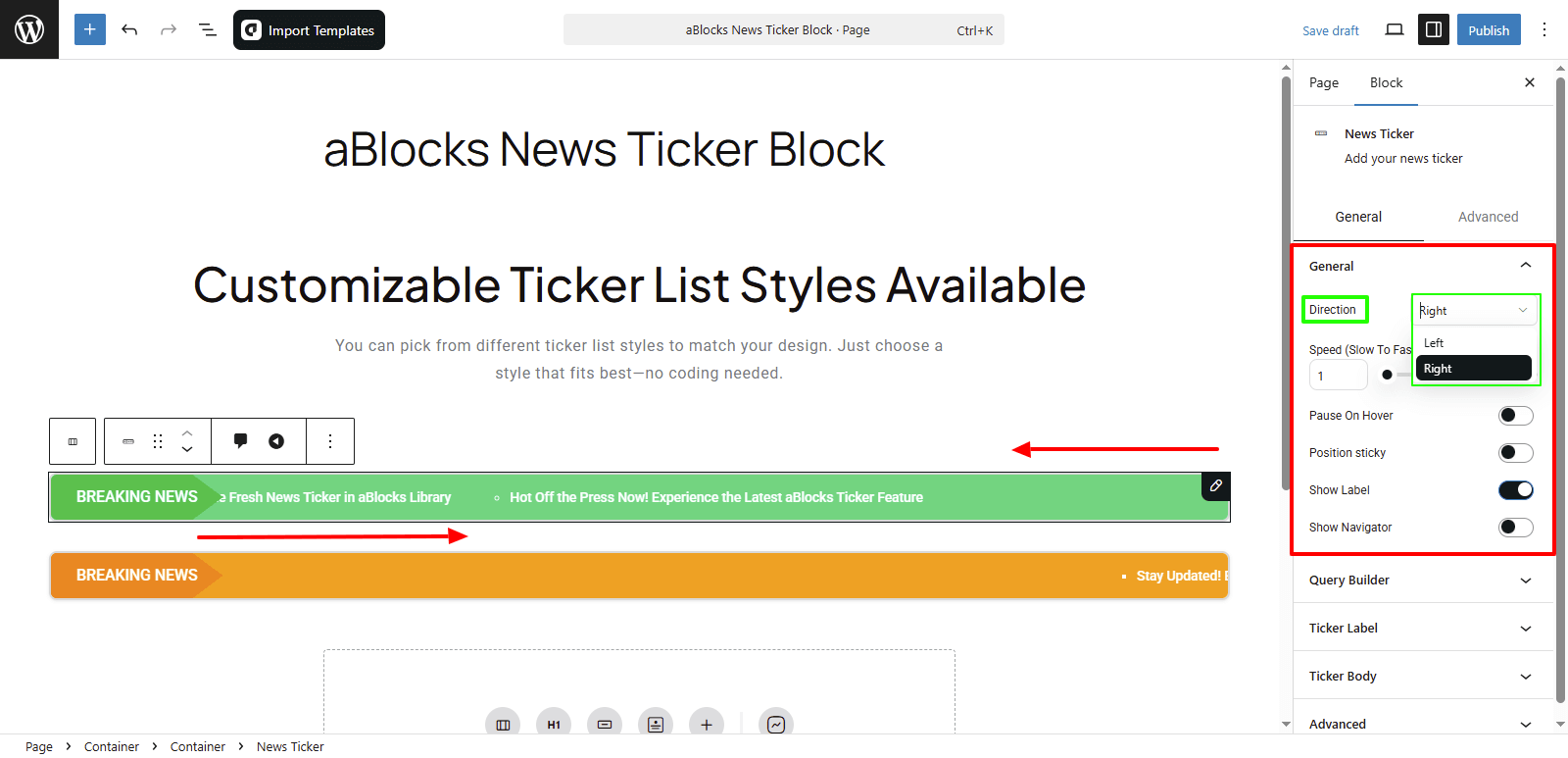Expand the Query Builder section
Image resolution: width=1568 pixels, height=758 pixels.
pyautogui.click(x=1422, y=581)
